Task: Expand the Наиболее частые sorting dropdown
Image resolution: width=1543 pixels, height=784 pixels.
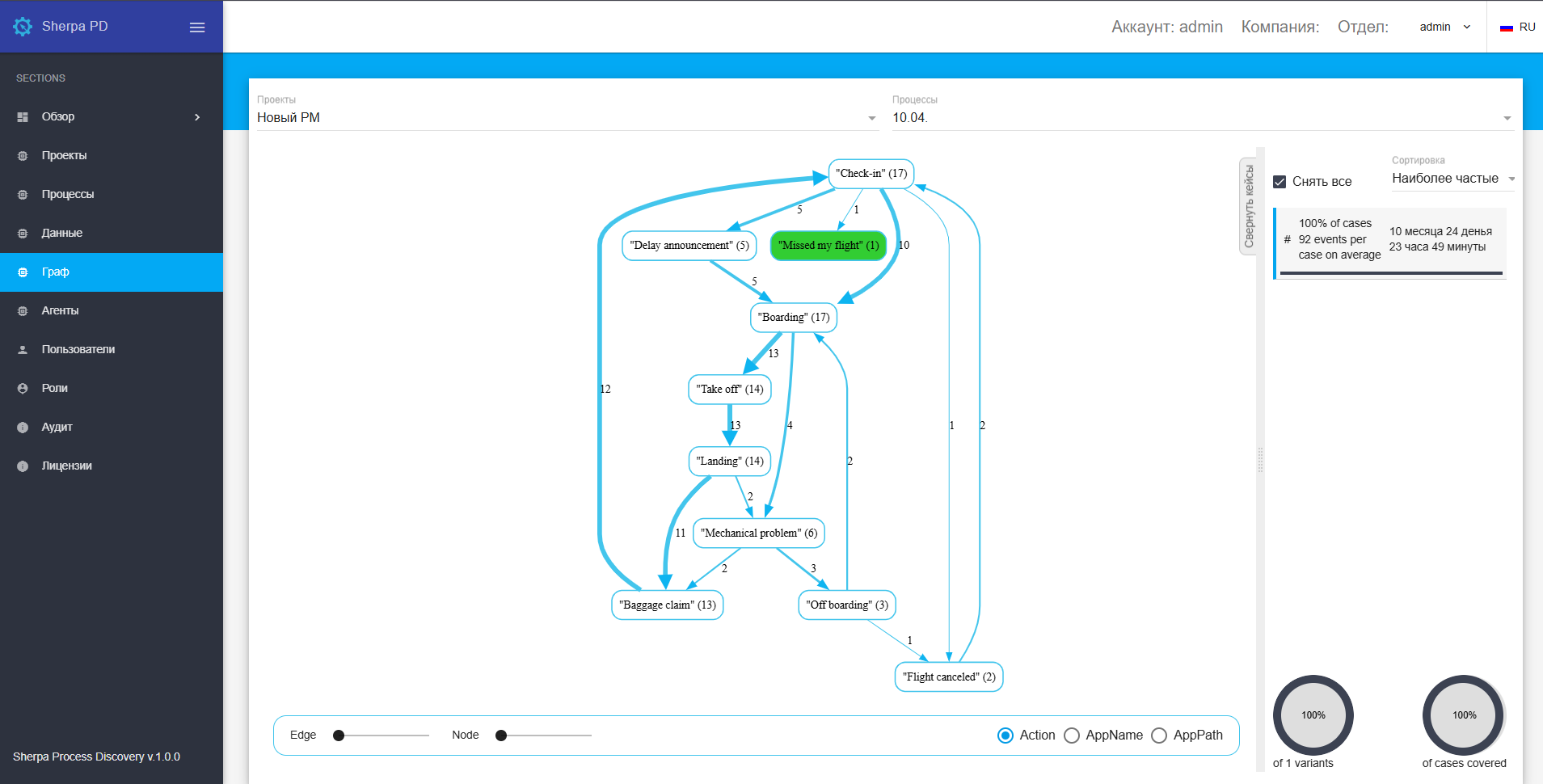Action: click(1452, 179)
